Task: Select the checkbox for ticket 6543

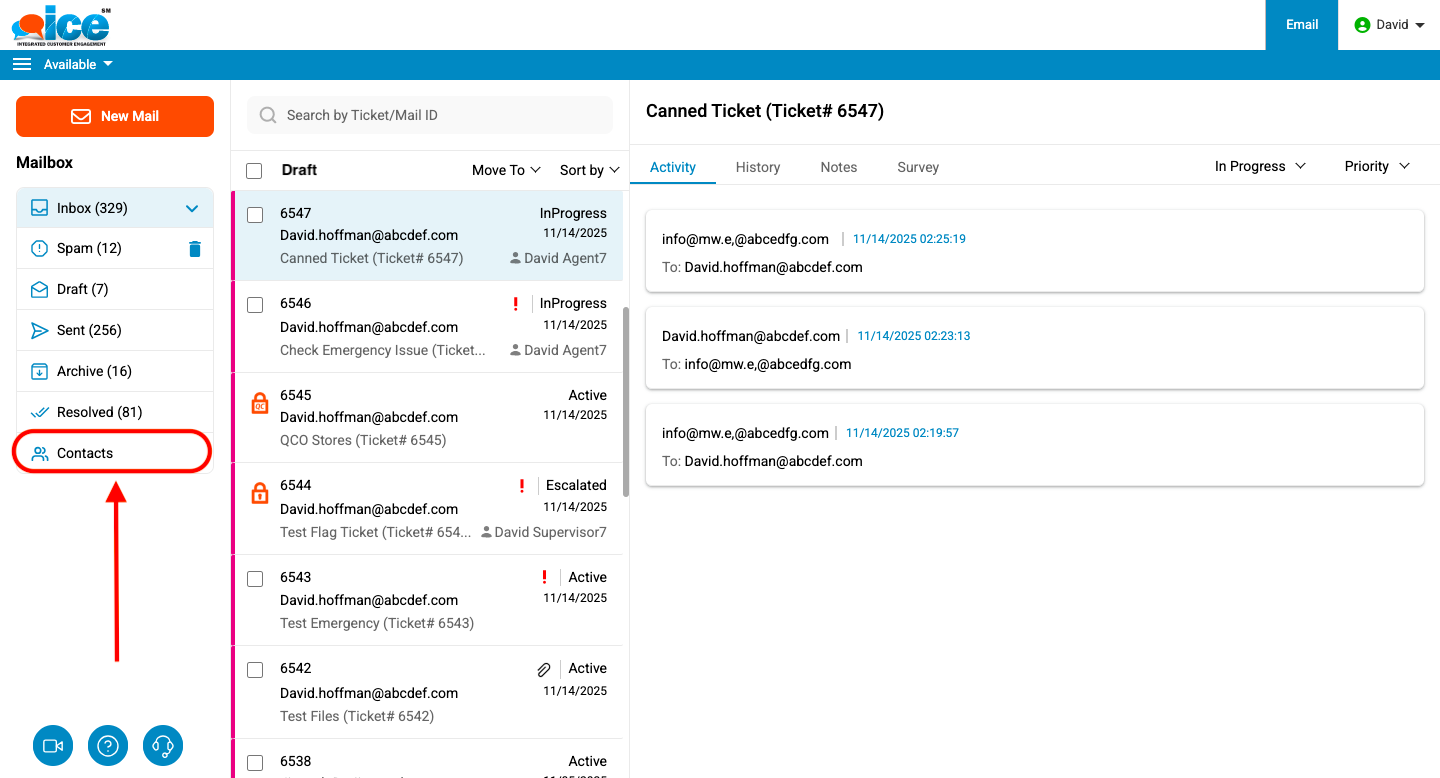Action: [x=255, y=579]
